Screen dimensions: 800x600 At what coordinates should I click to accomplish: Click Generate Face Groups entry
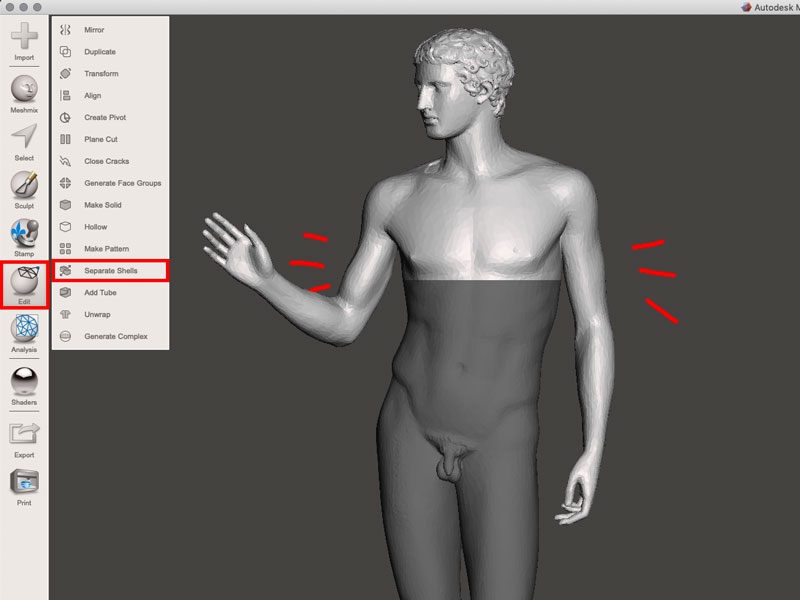point(122,183)
